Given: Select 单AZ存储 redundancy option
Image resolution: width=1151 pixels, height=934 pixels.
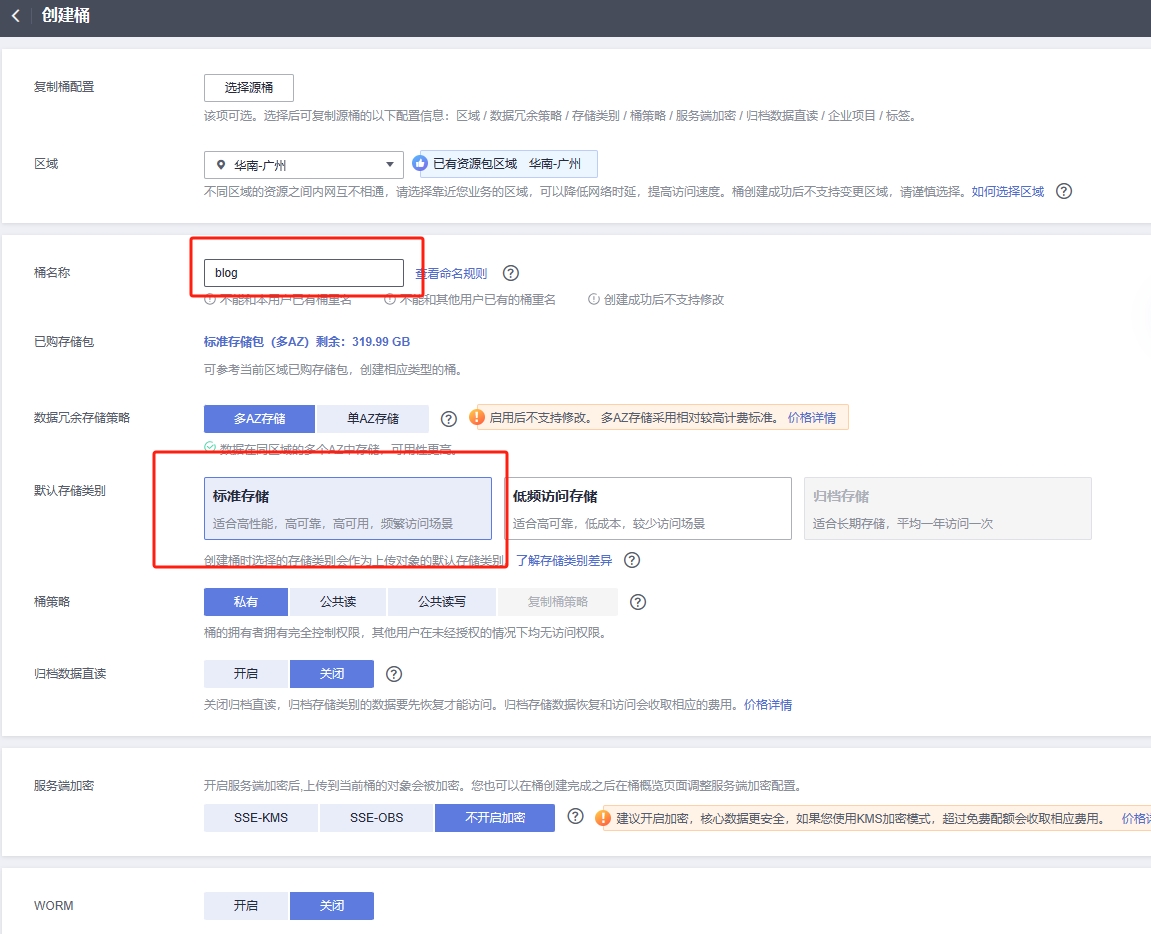Looking at the screenshot, I should pyautogui.click(x=373, y=418).
